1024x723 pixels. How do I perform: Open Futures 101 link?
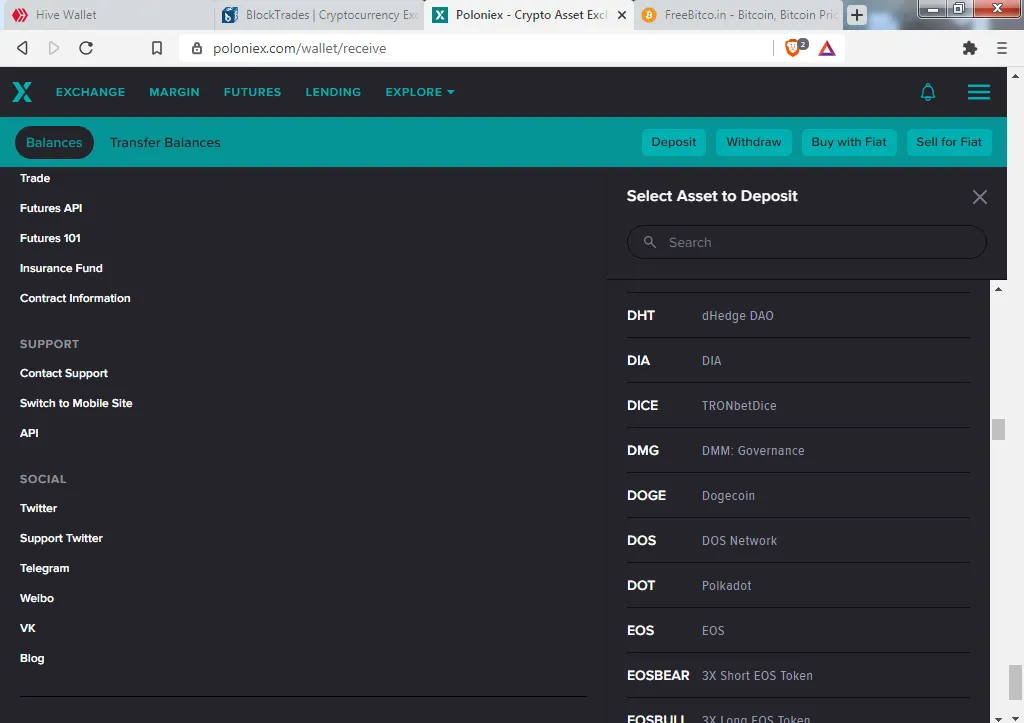[50, 238]
